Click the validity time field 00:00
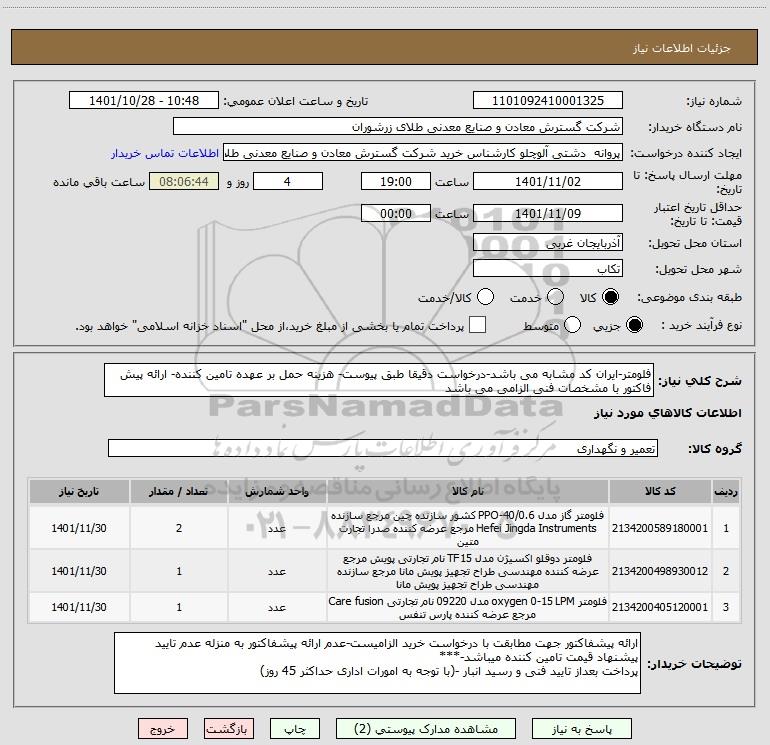This screenshot has width=770, height=745. click(396, 214)
